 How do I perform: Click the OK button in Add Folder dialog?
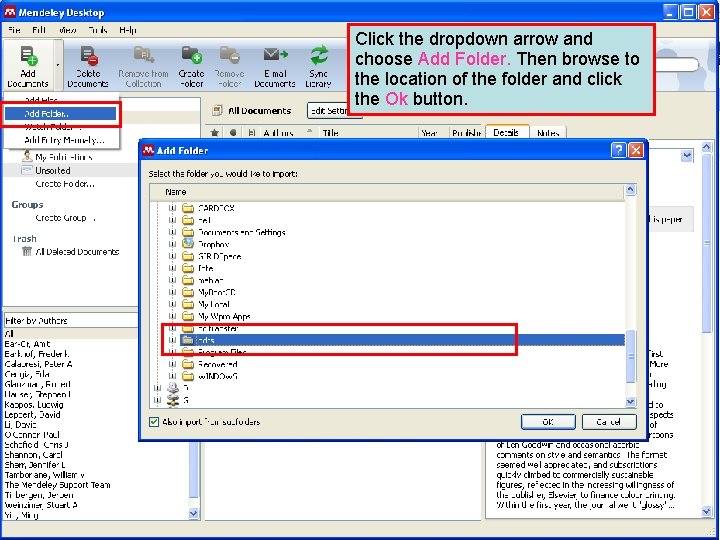(548, 422)
